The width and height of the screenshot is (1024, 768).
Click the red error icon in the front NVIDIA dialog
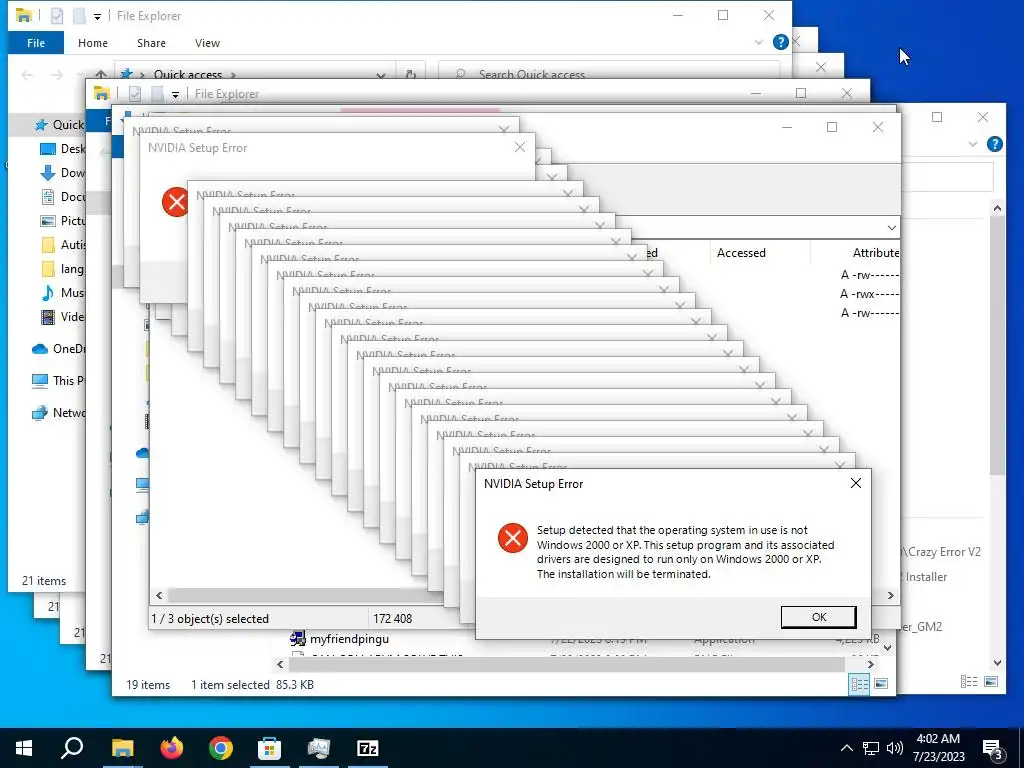coord(513,538)
